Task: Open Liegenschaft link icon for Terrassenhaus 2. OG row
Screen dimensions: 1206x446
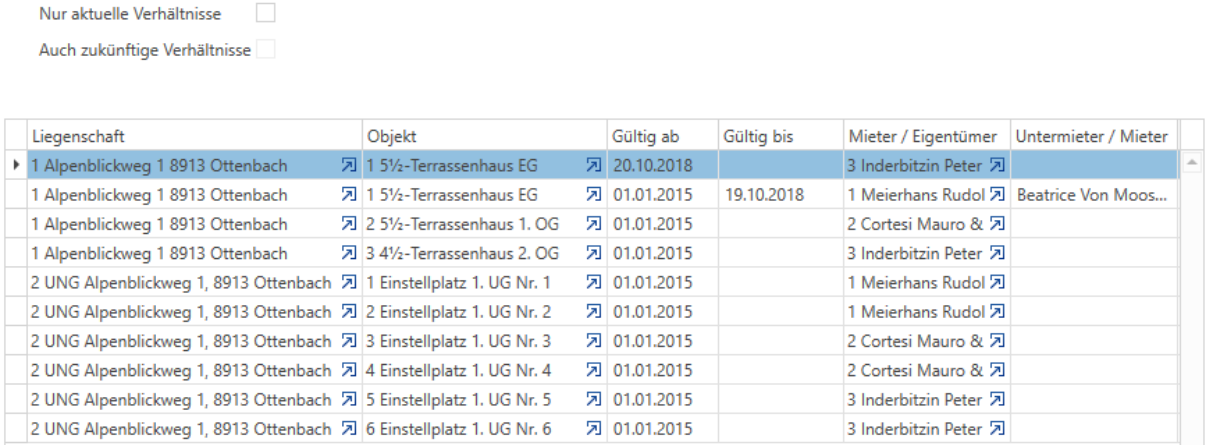Action: (x=348, y=253)
